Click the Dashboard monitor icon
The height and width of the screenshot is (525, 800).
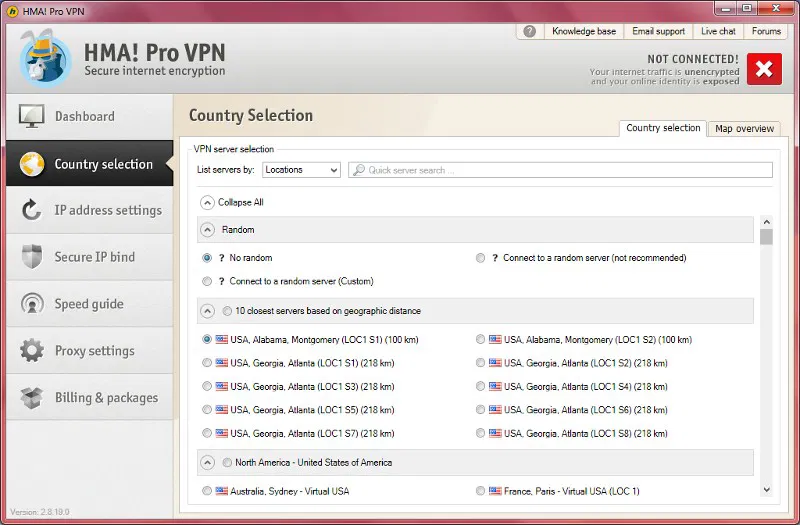pos(32,116)
